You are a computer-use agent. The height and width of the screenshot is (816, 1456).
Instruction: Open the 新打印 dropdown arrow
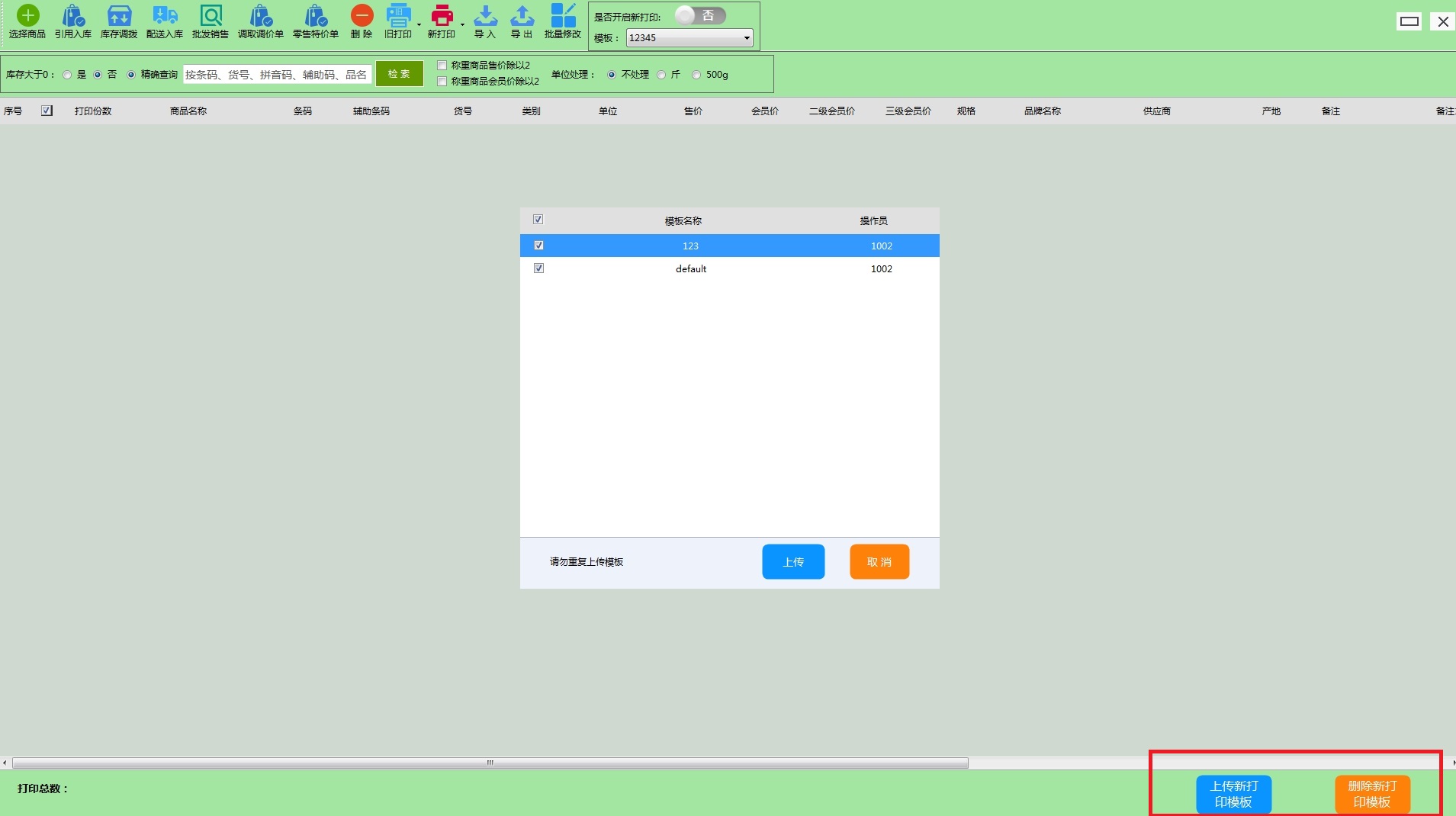(x=463, y=24)
